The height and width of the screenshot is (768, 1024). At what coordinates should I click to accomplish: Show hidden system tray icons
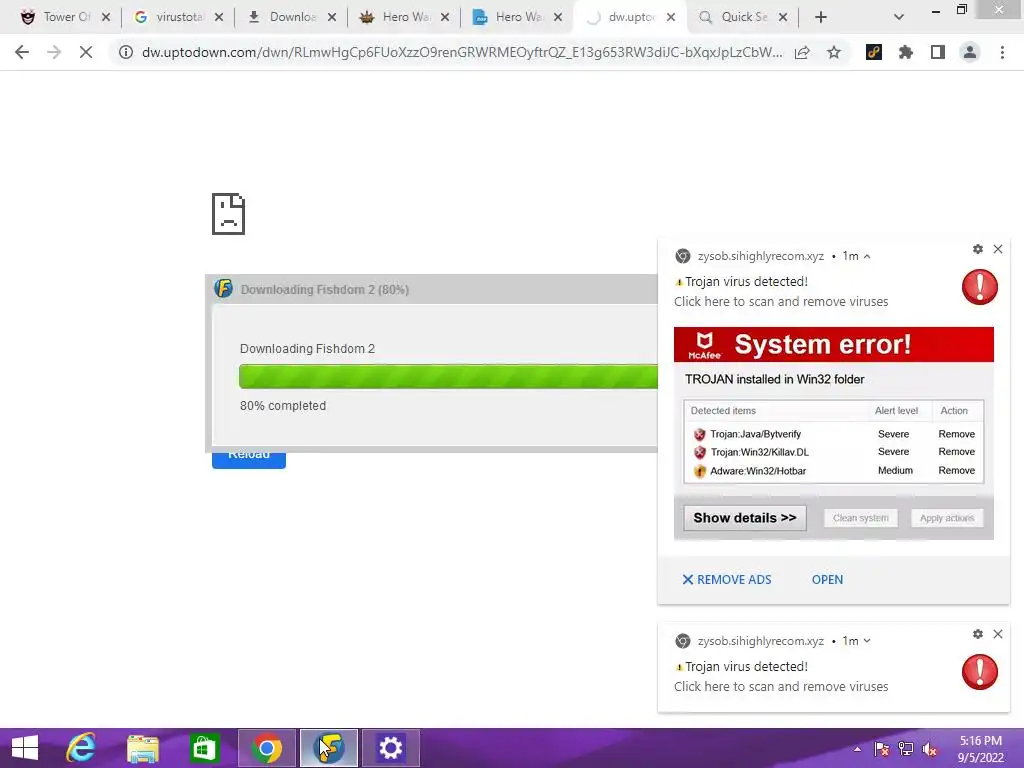857,749
